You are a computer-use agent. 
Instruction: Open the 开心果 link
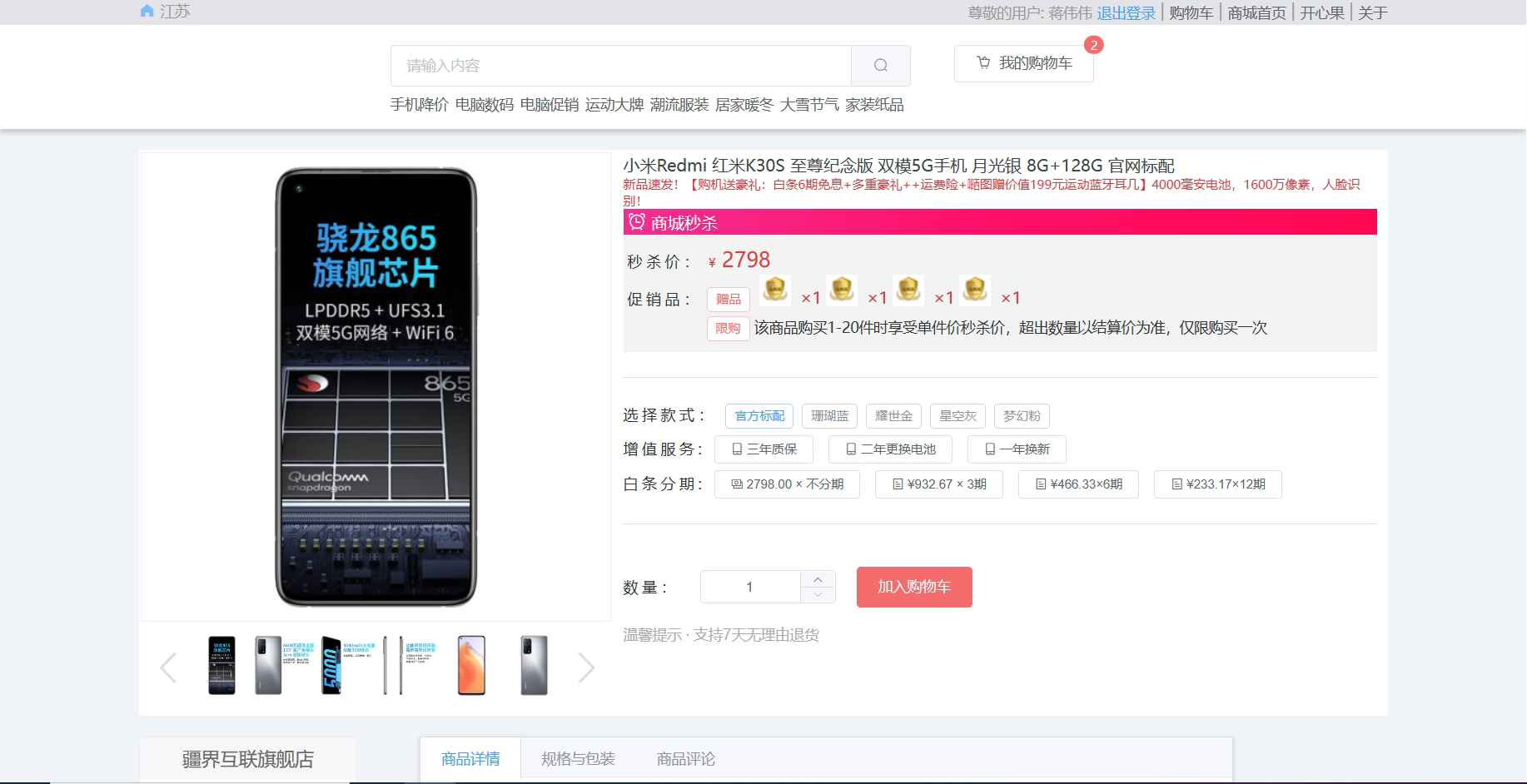pos(1322,12)
